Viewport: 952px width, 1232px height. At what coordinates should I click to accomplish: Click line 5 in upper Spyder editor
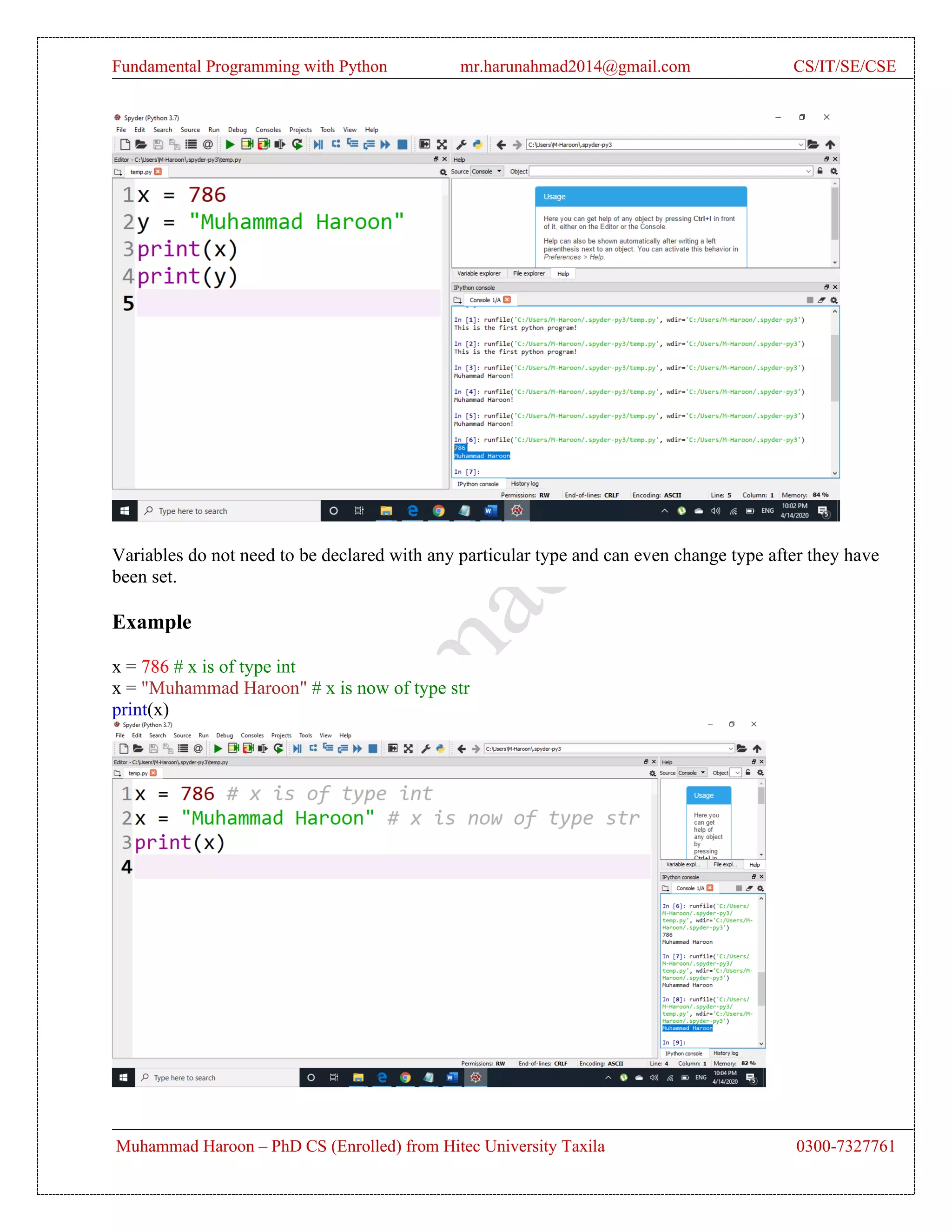click(288, 304)
